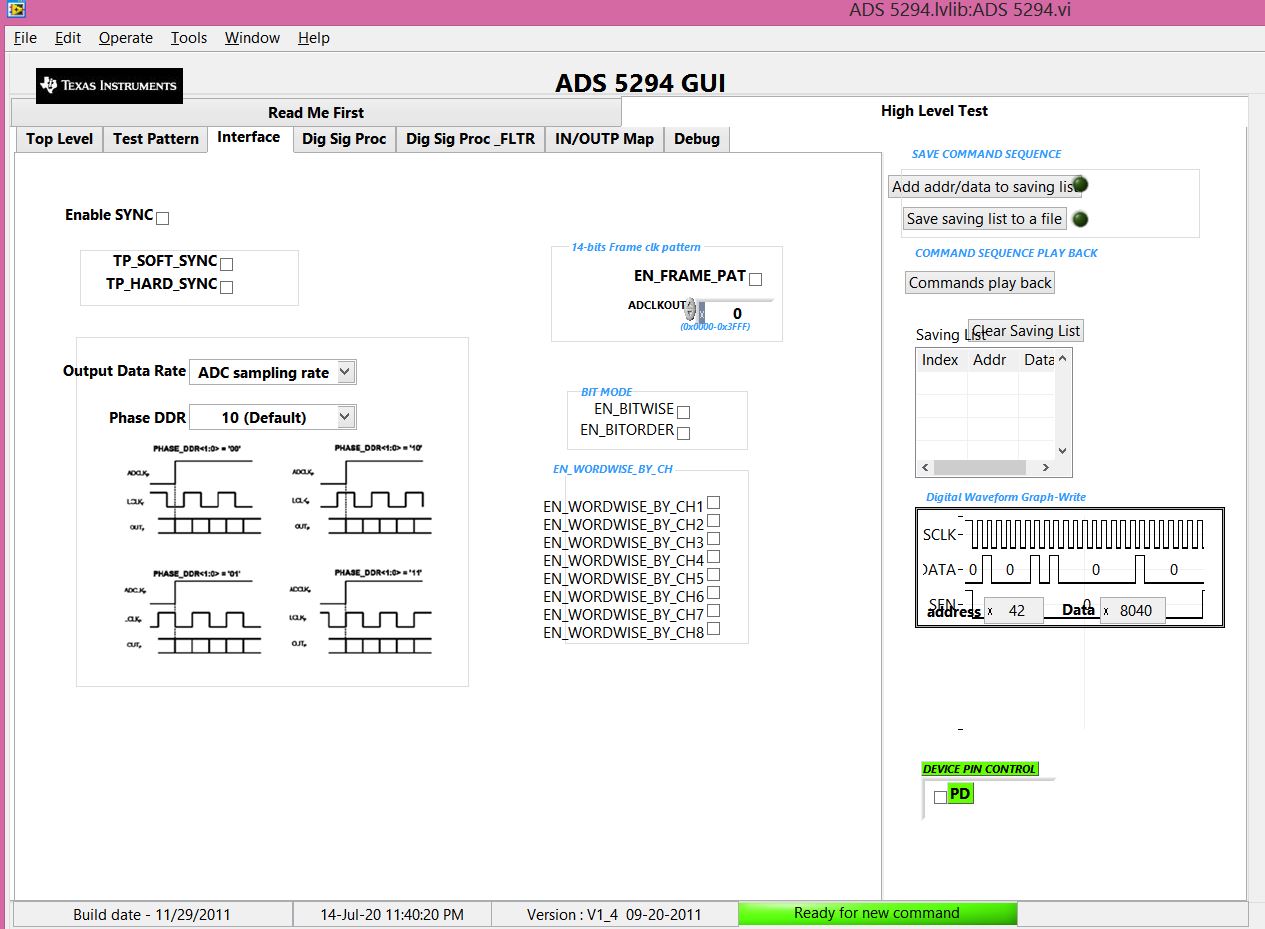Click Saving List scroll down arrow
Viewport: 1265px width, 929px height.
click(x=1062, y=451)
